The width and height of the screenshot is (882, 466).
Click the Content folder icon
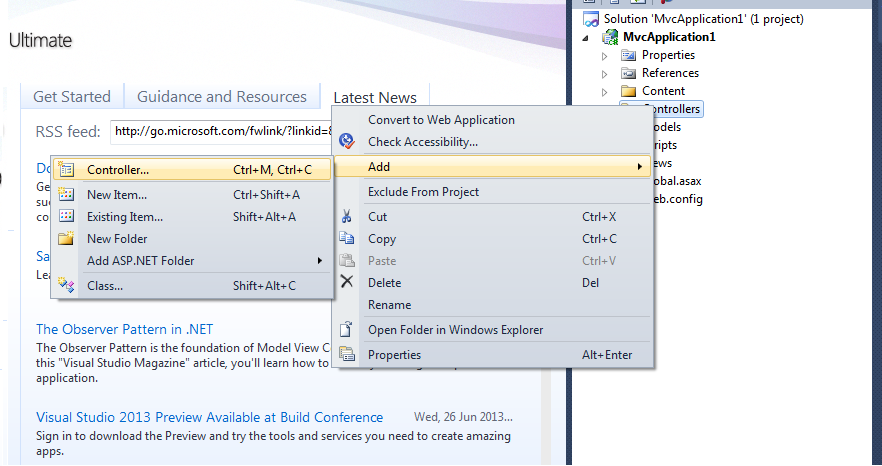tap(628, 91)
